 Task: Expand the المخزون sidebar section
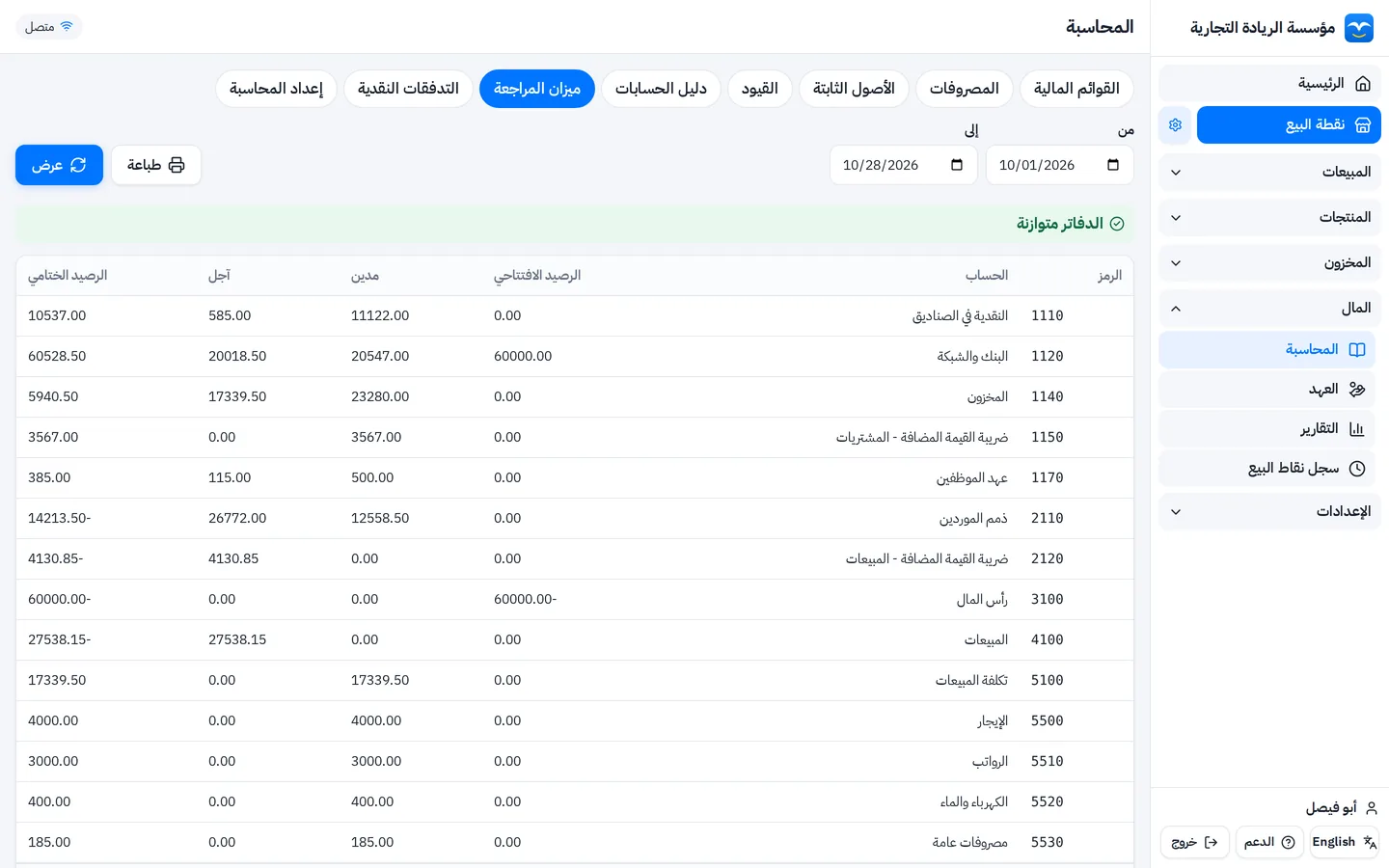coord(1269,263)
